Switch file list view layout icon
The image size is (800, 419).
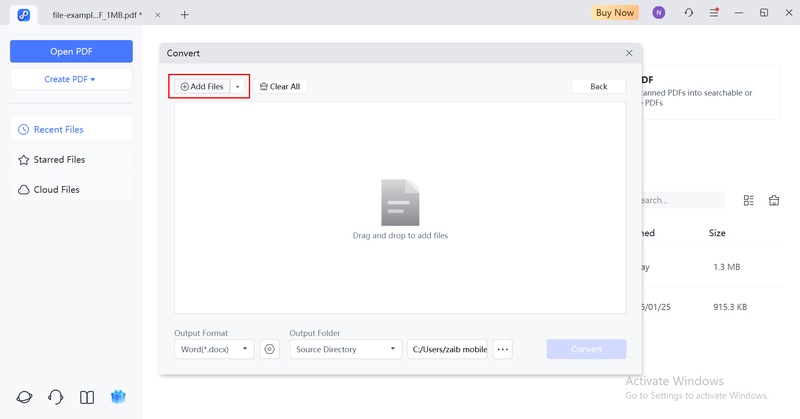748,200
